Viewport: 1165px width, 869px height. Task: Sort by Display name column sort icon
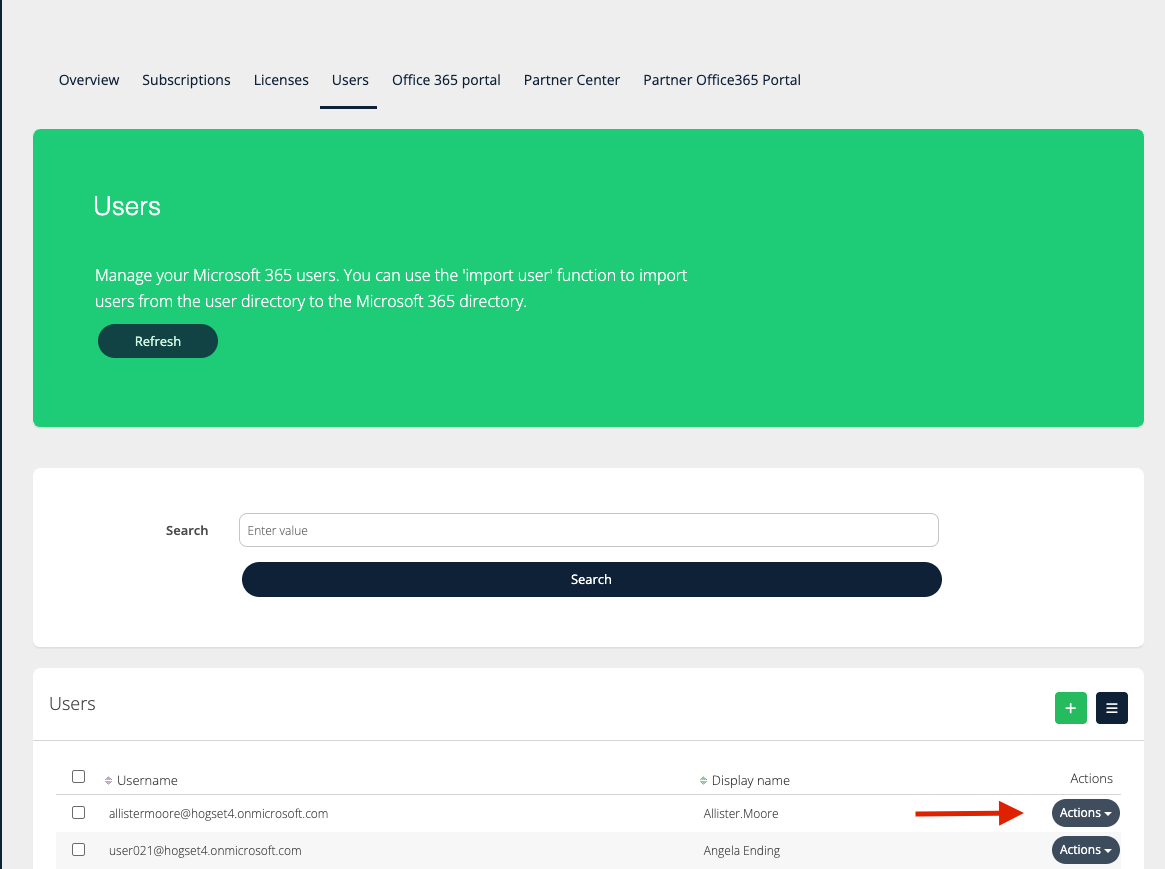[704, 780]
